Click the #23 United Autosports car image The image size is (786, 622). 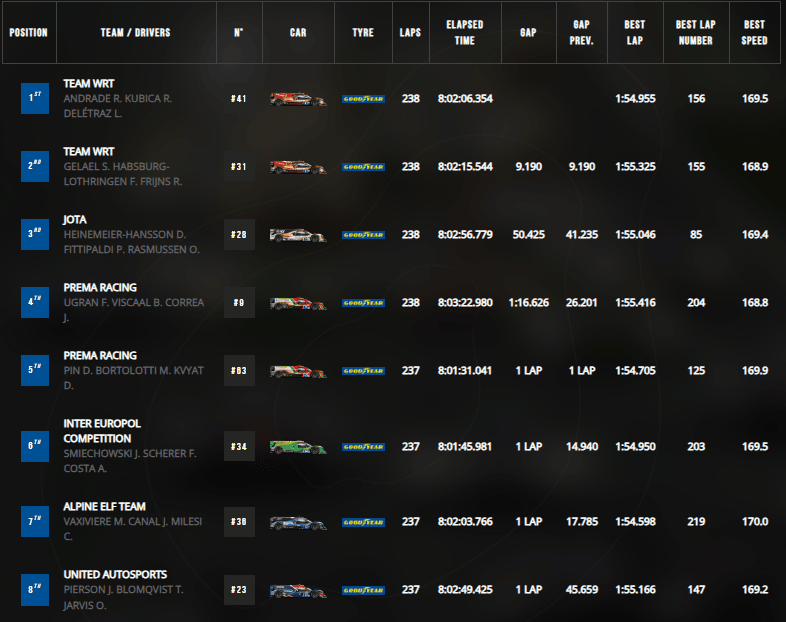pyautogui.click(x=298, y=590)
